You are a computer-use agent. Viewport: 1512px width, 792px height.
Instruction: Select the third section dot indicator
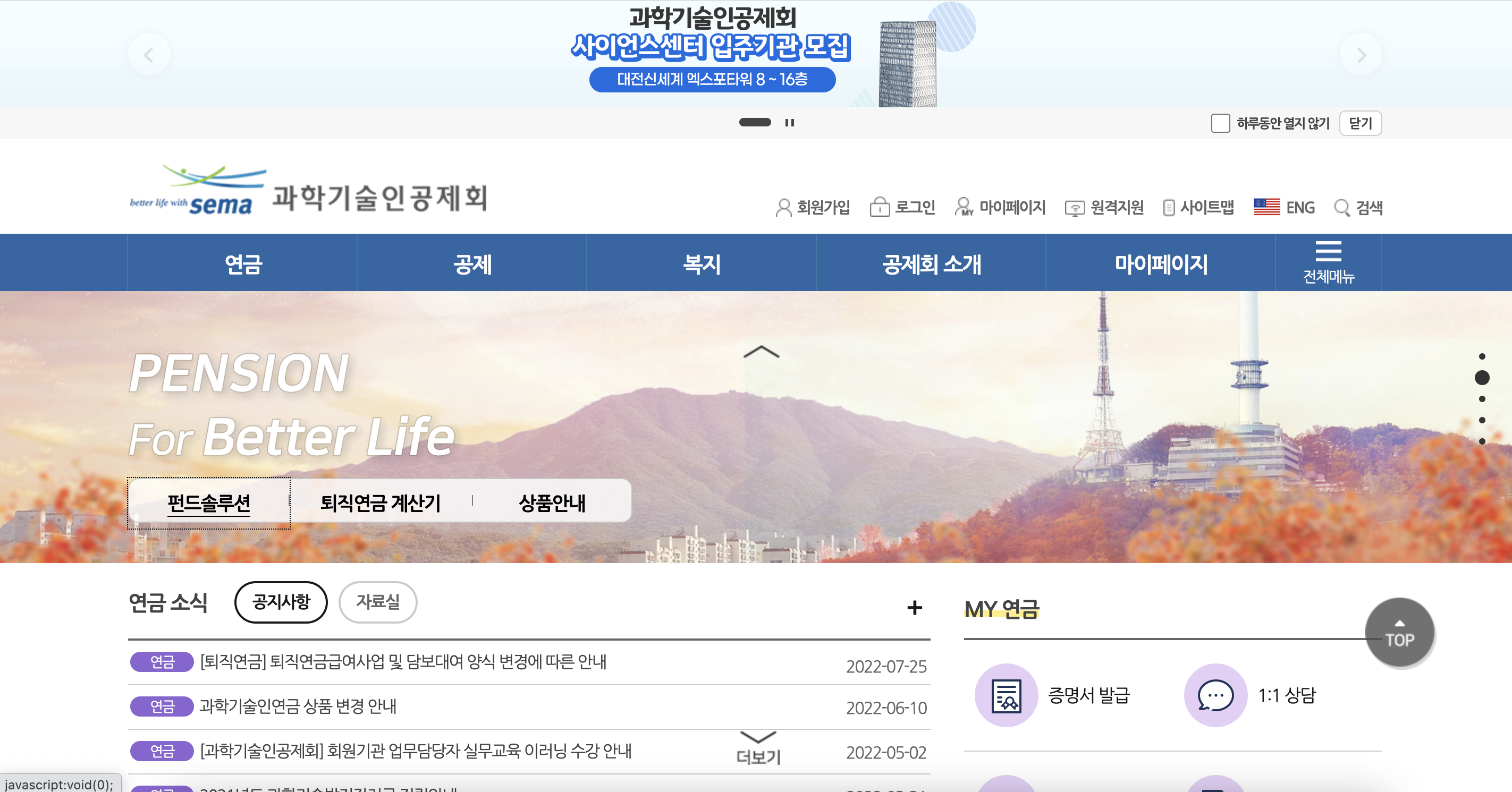[x=1482, y=399]
